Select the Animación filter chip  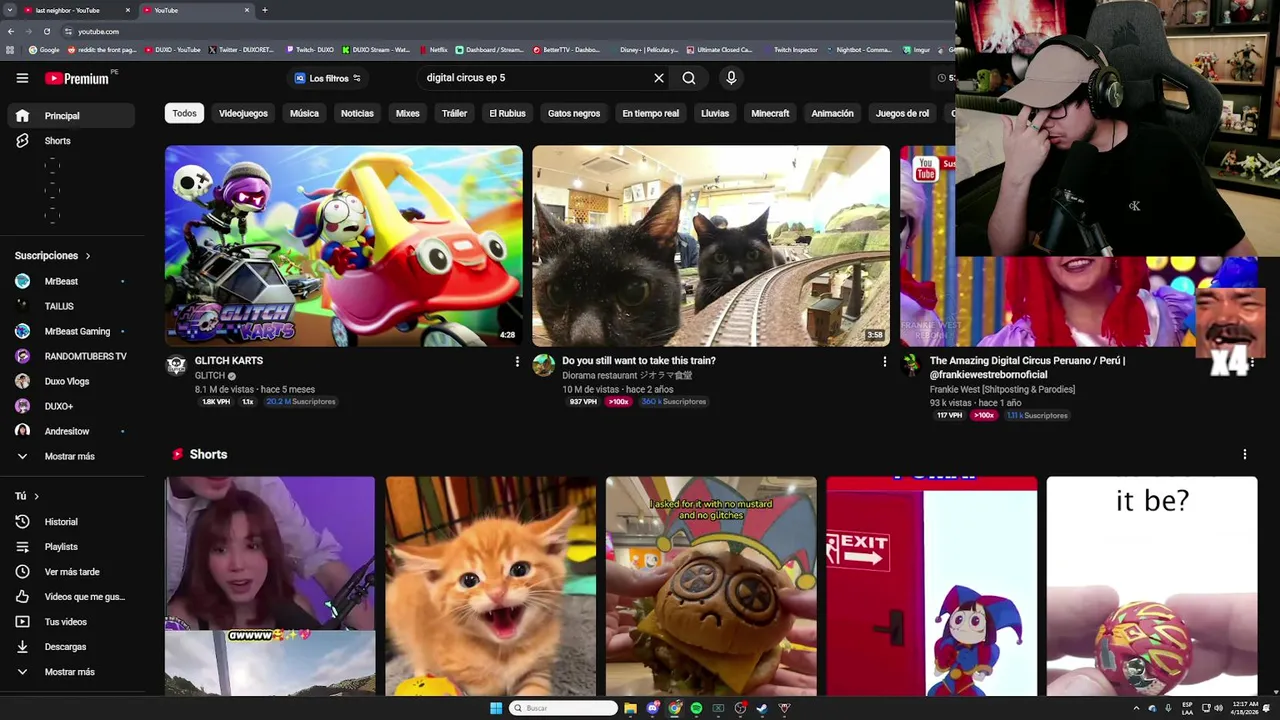click(x=832, y=114)
